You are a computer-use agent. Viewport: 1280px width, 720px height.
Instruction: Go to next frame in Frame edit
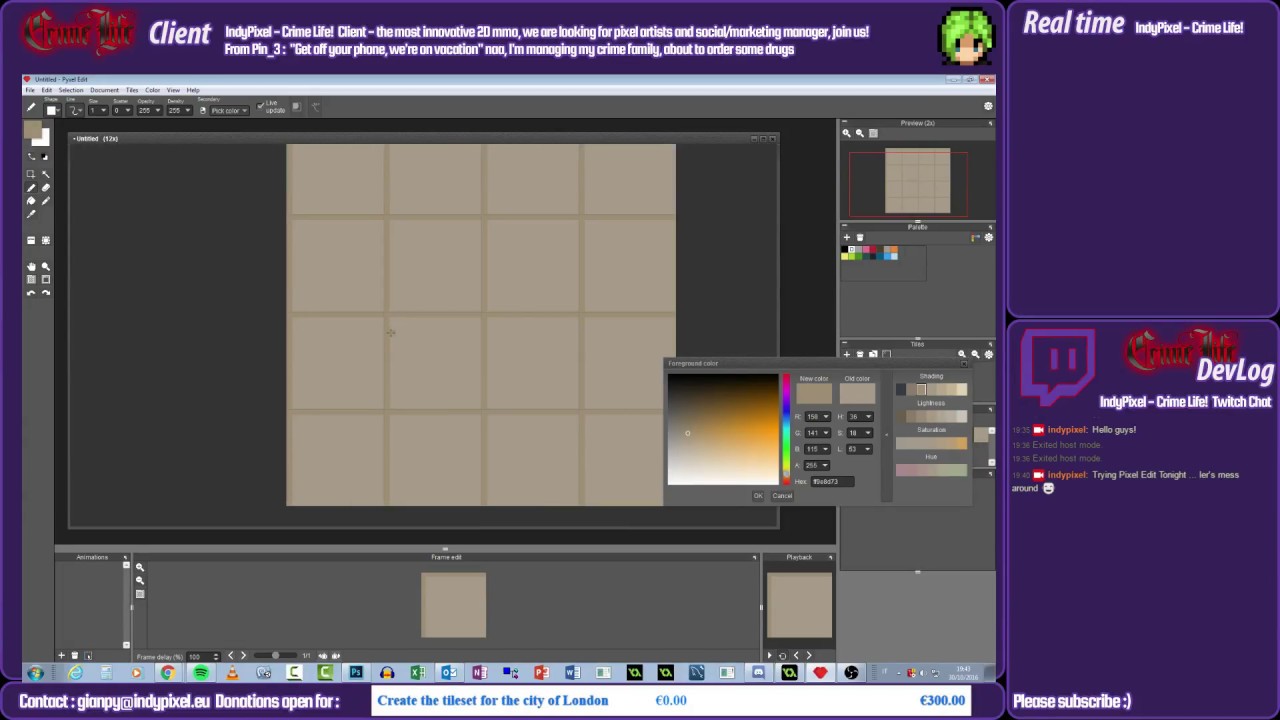point(243,655)
